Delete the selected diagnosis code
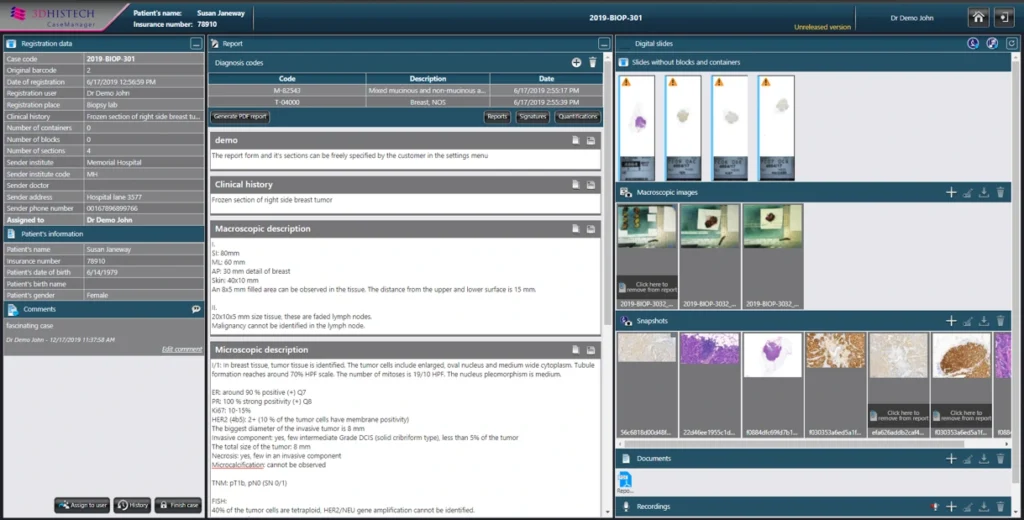 [592, 63]
